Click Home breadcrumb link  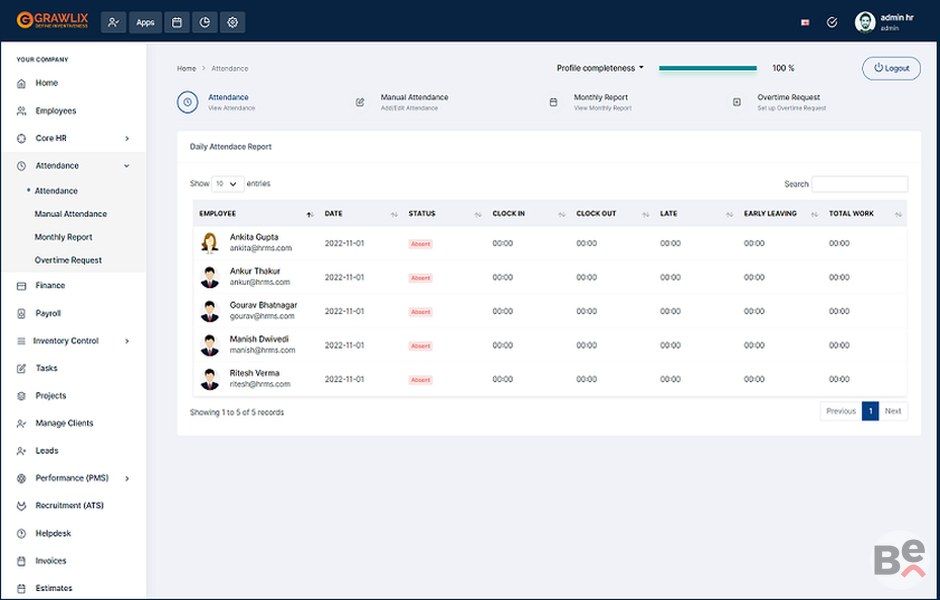click(x=186, y=69)
